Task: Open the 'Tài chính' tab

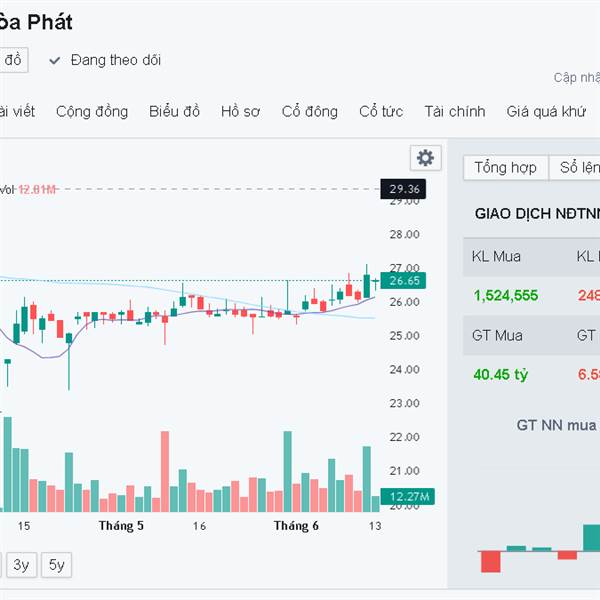Action: (455, 111)
